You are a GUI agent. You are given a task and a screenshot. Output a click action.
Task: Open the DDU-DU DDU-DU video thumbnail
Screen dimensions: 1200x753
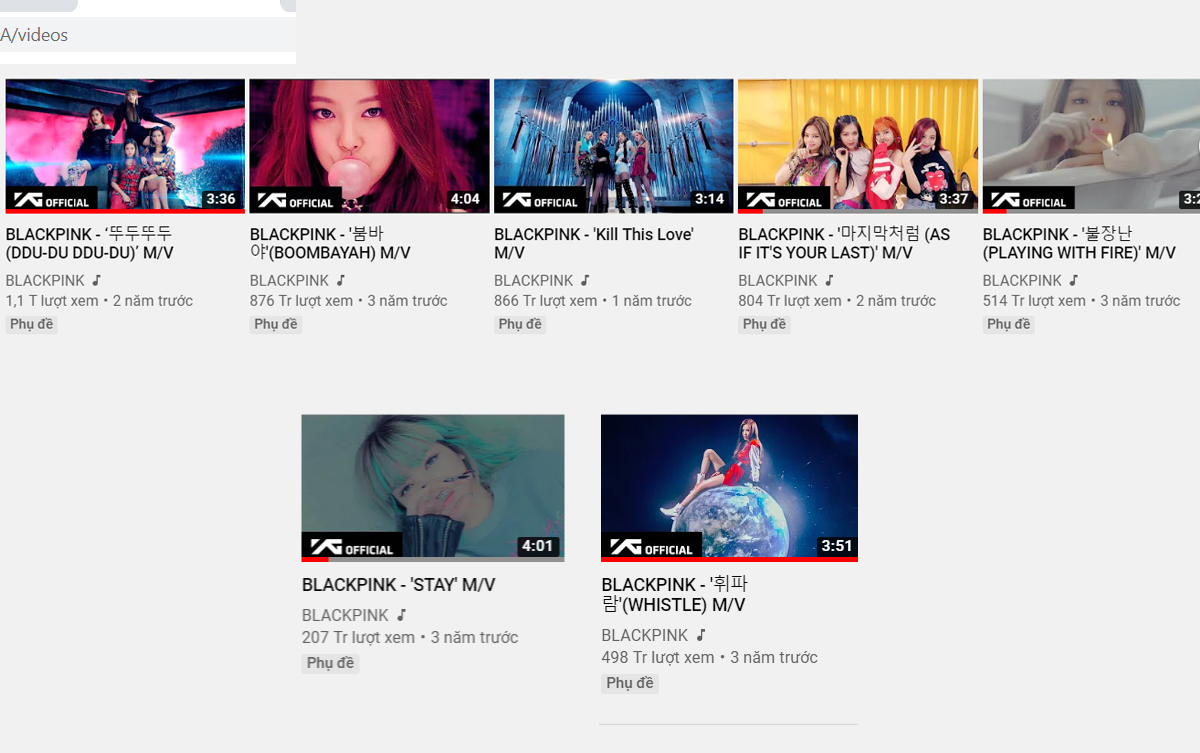tap(125, 146)
